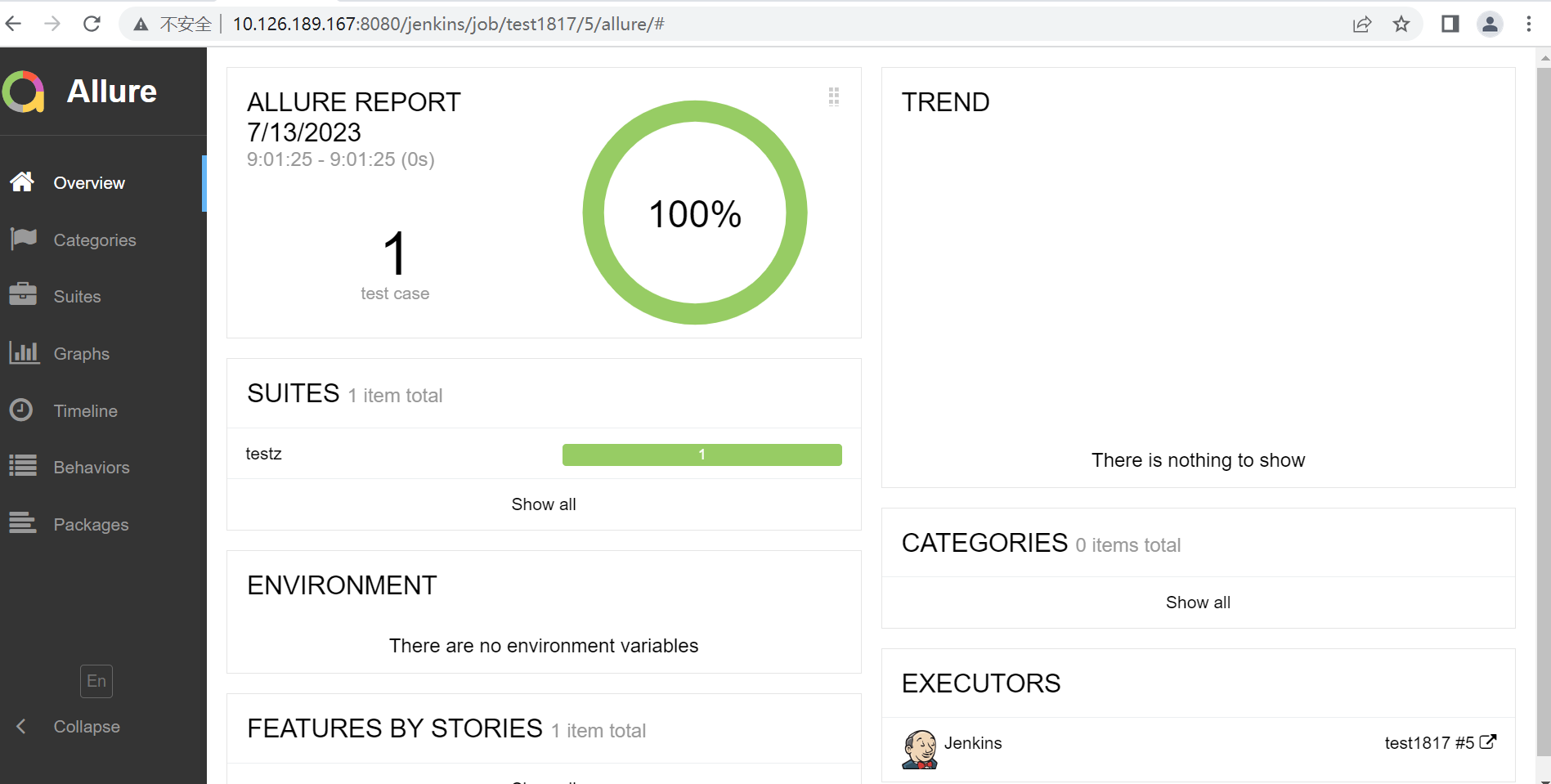Toggle the browser side panel
This screenshot has width=1551, height=784.
tap(1450, 25)
